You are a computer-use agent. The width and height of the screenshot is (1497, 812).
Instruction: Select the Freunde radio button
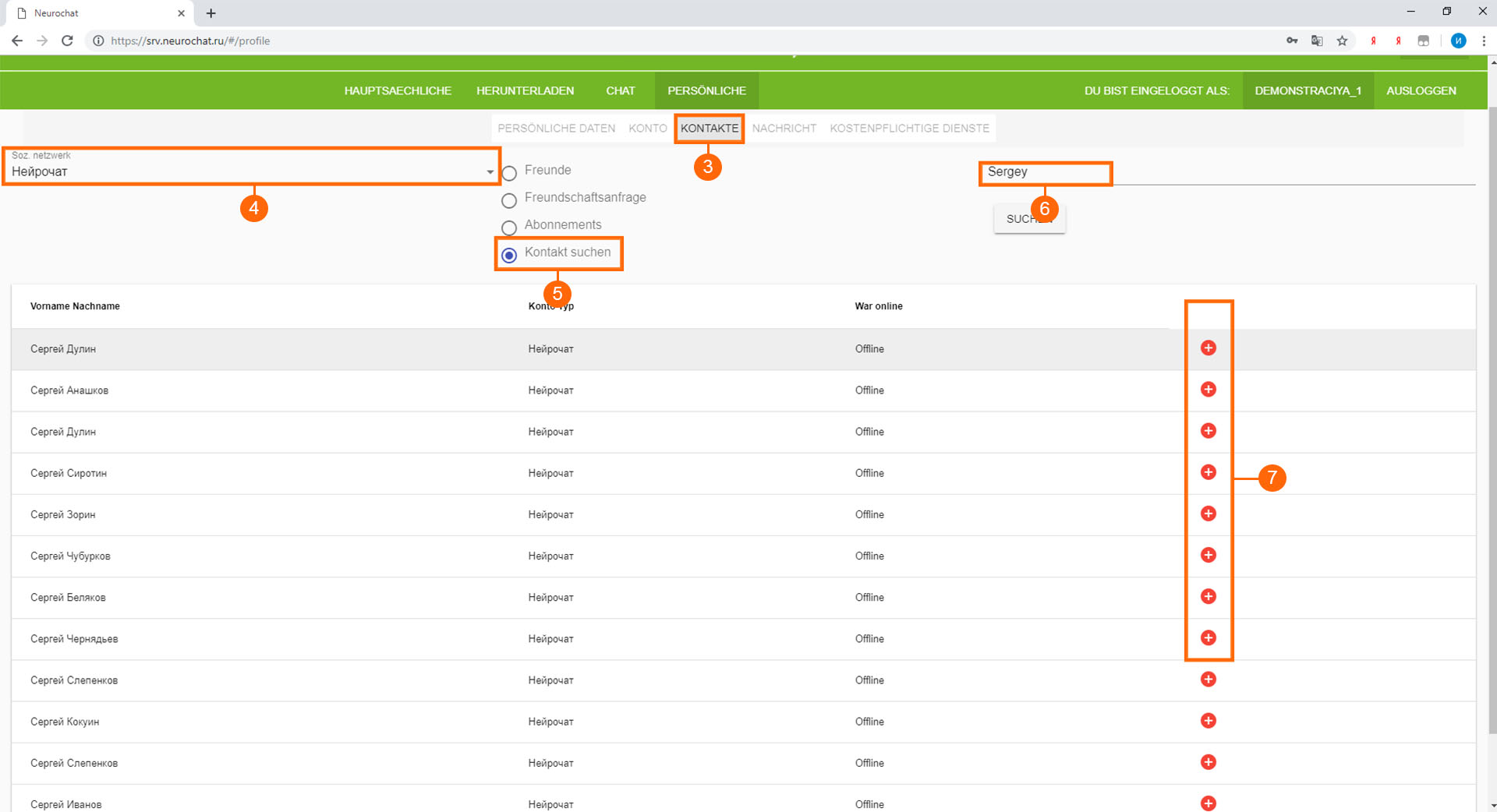pos(509,172)
